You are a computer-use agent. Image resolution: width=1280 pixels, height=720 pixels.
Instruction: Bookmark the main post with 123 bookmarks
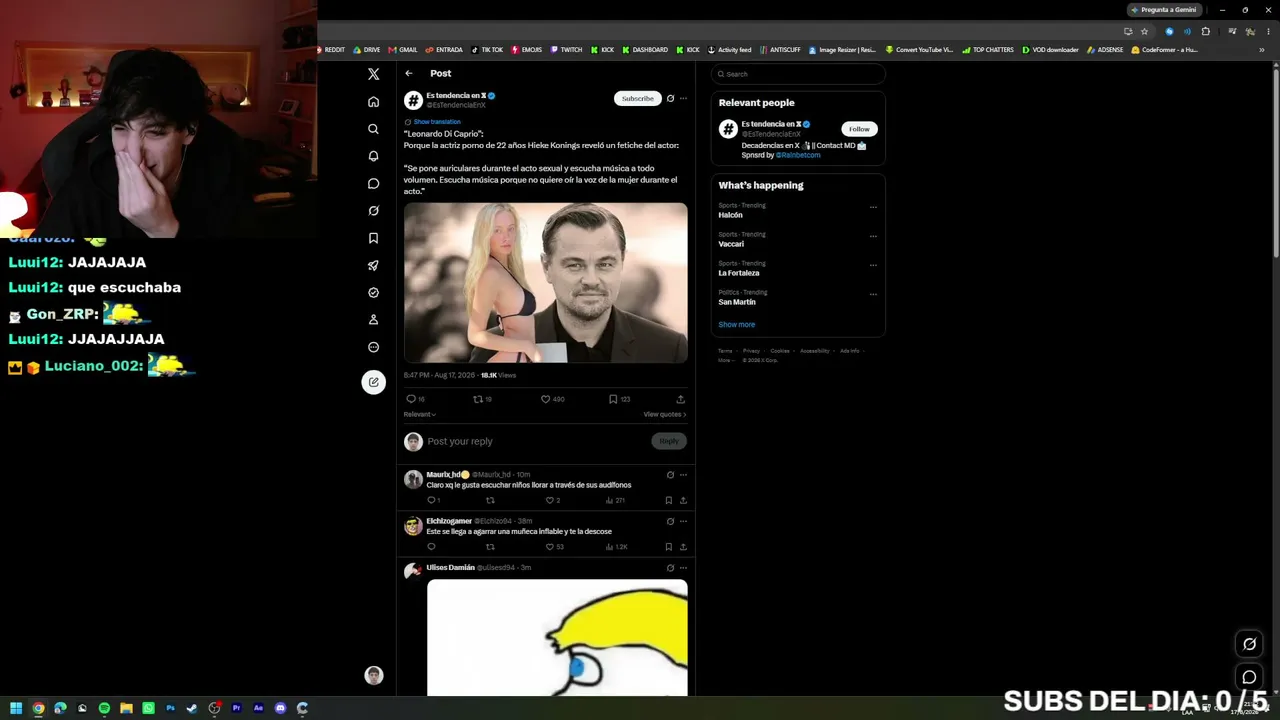pyautogui.click(x=613, y=399)
